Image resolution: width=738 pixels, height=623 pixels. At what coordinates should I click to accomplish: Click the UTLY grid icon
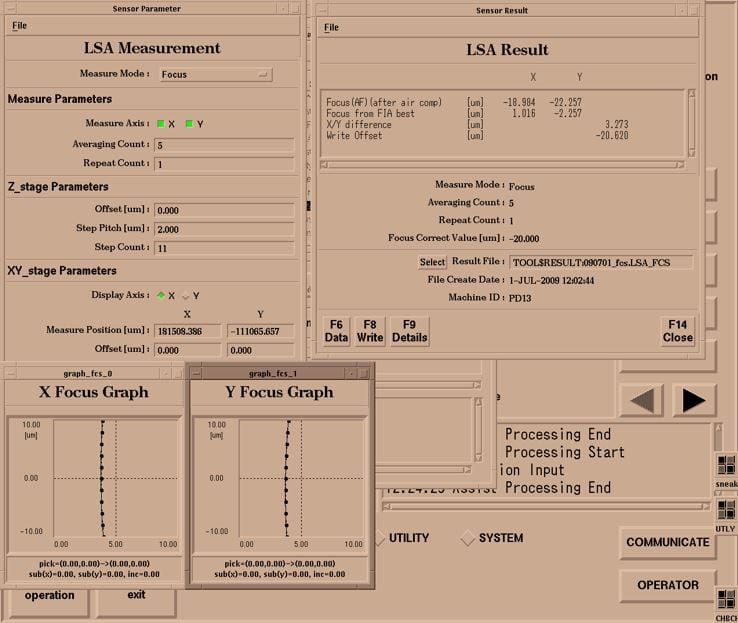(x=726, y=510)
